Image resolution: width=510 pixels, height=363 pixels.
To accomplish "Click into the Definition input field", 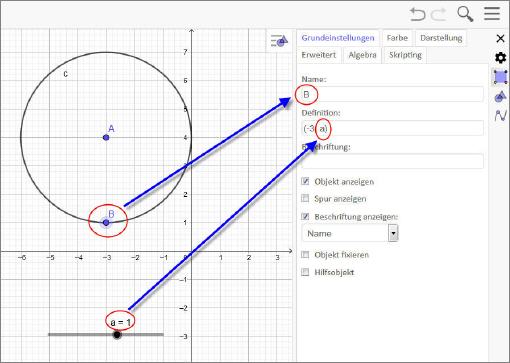I will [x=392, y=128].
